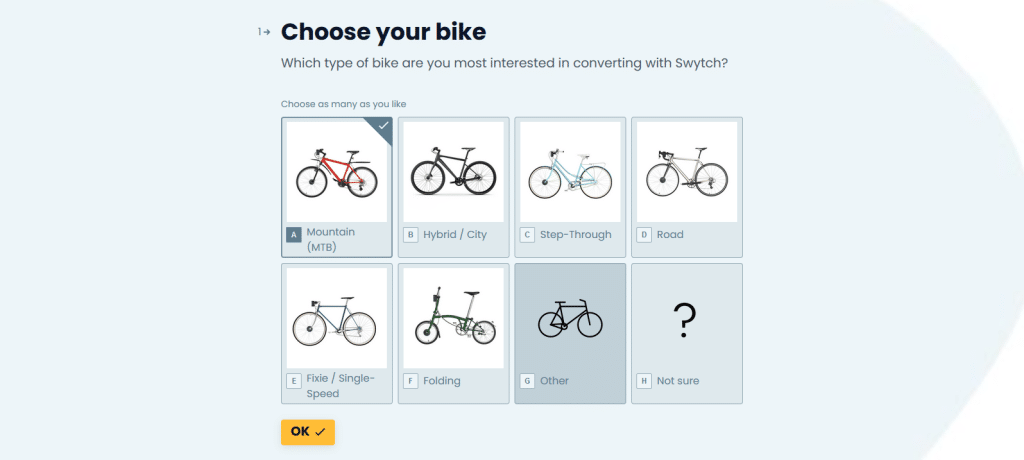This screenshot has height=460, width=1024.
Task: Choose the fixie single-speed bike image
Action: [x=337, y=317]
